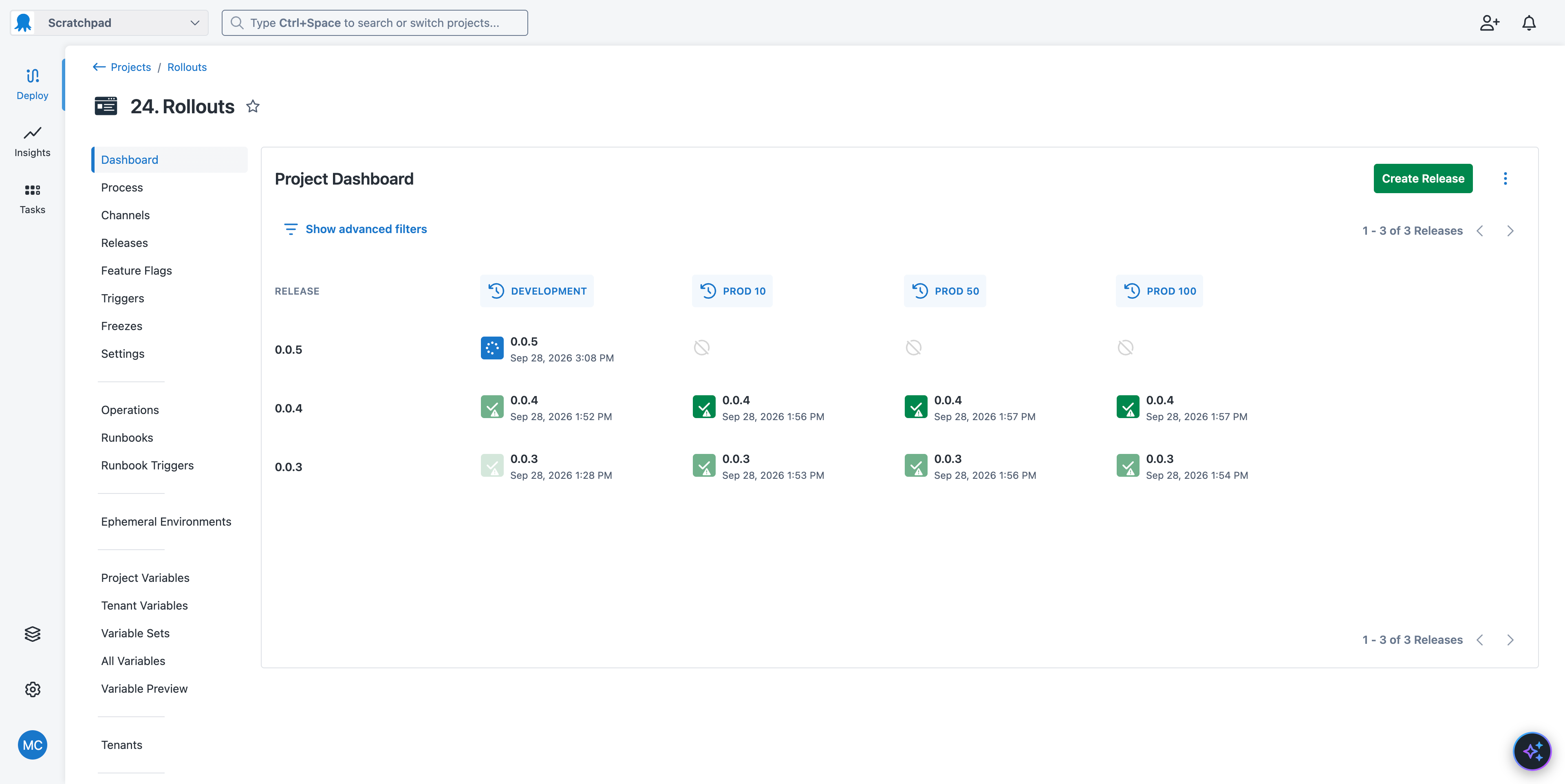Show advanced filters
1565x784 pixels.
(355, 229)
